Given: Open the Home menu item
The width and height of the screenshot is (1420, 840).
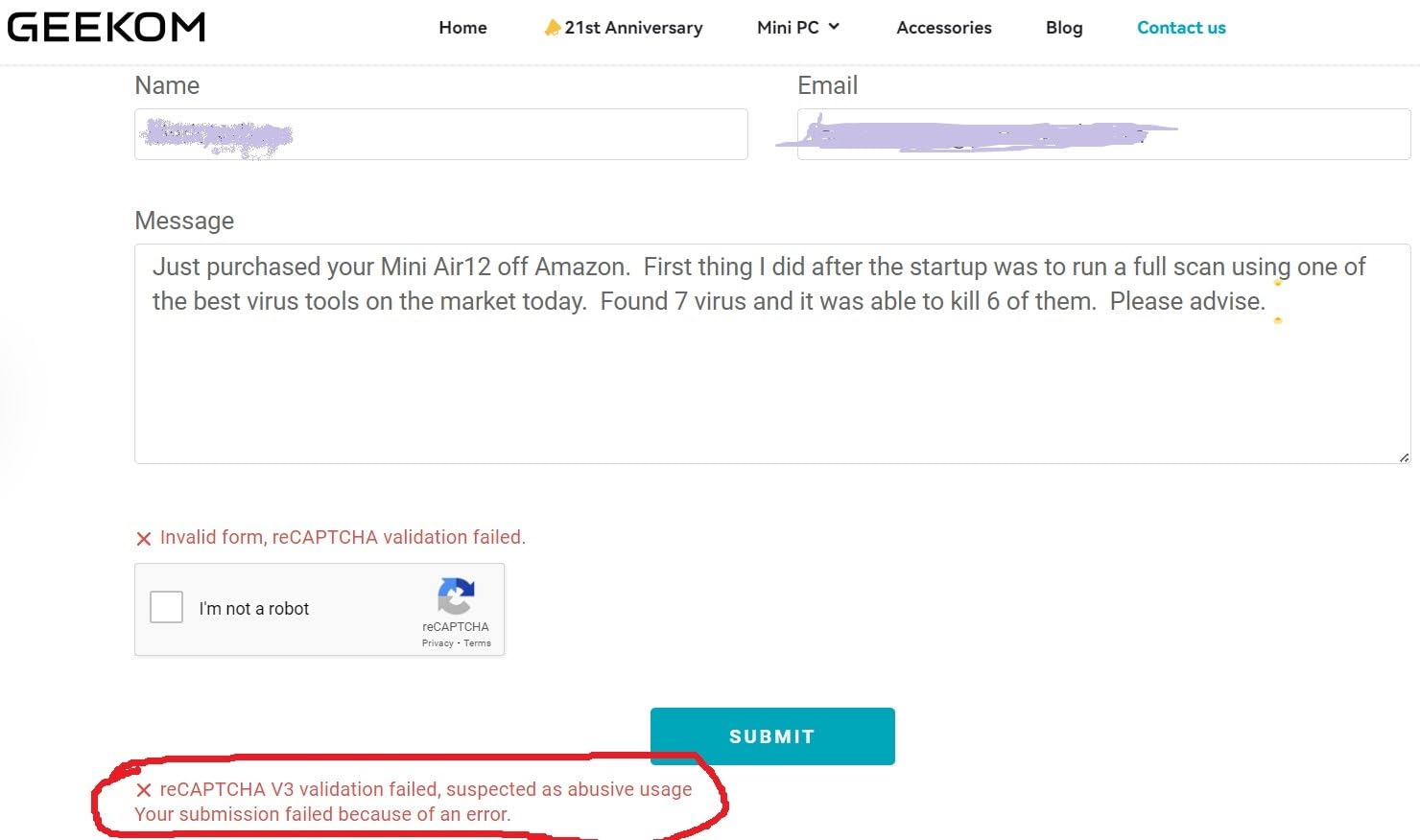Looking at the screenshot, I should tap(462, 28).
